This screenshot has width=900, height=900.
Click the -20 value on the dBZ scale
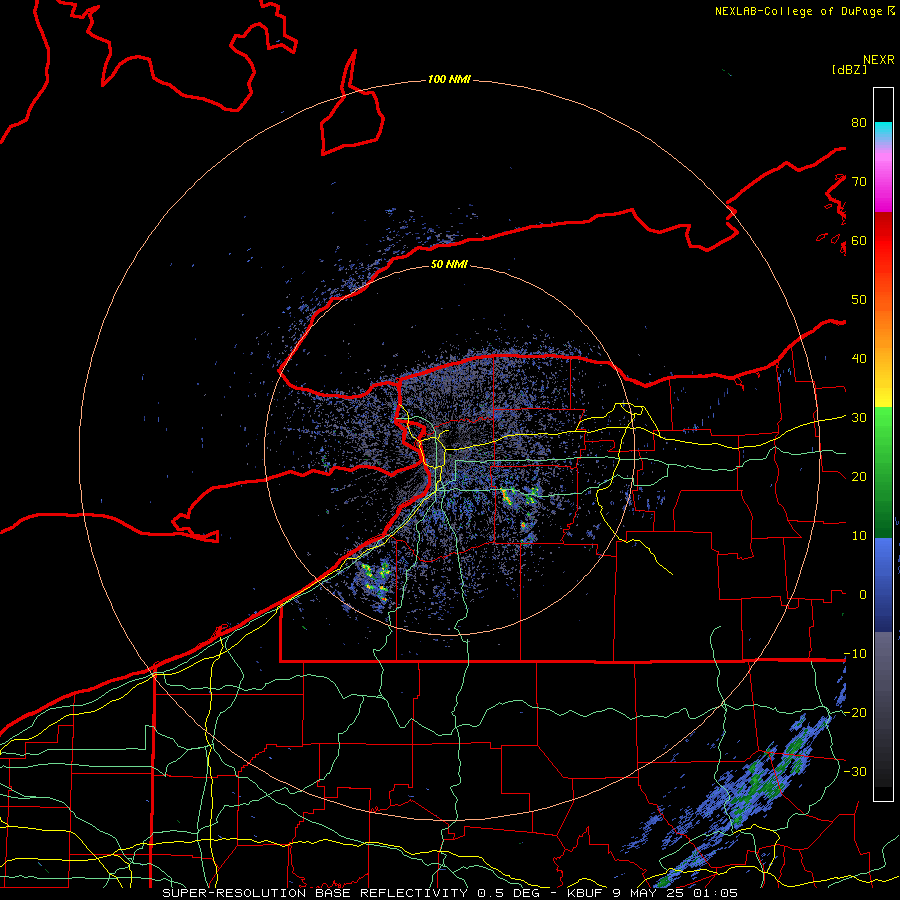click(855, 713)
